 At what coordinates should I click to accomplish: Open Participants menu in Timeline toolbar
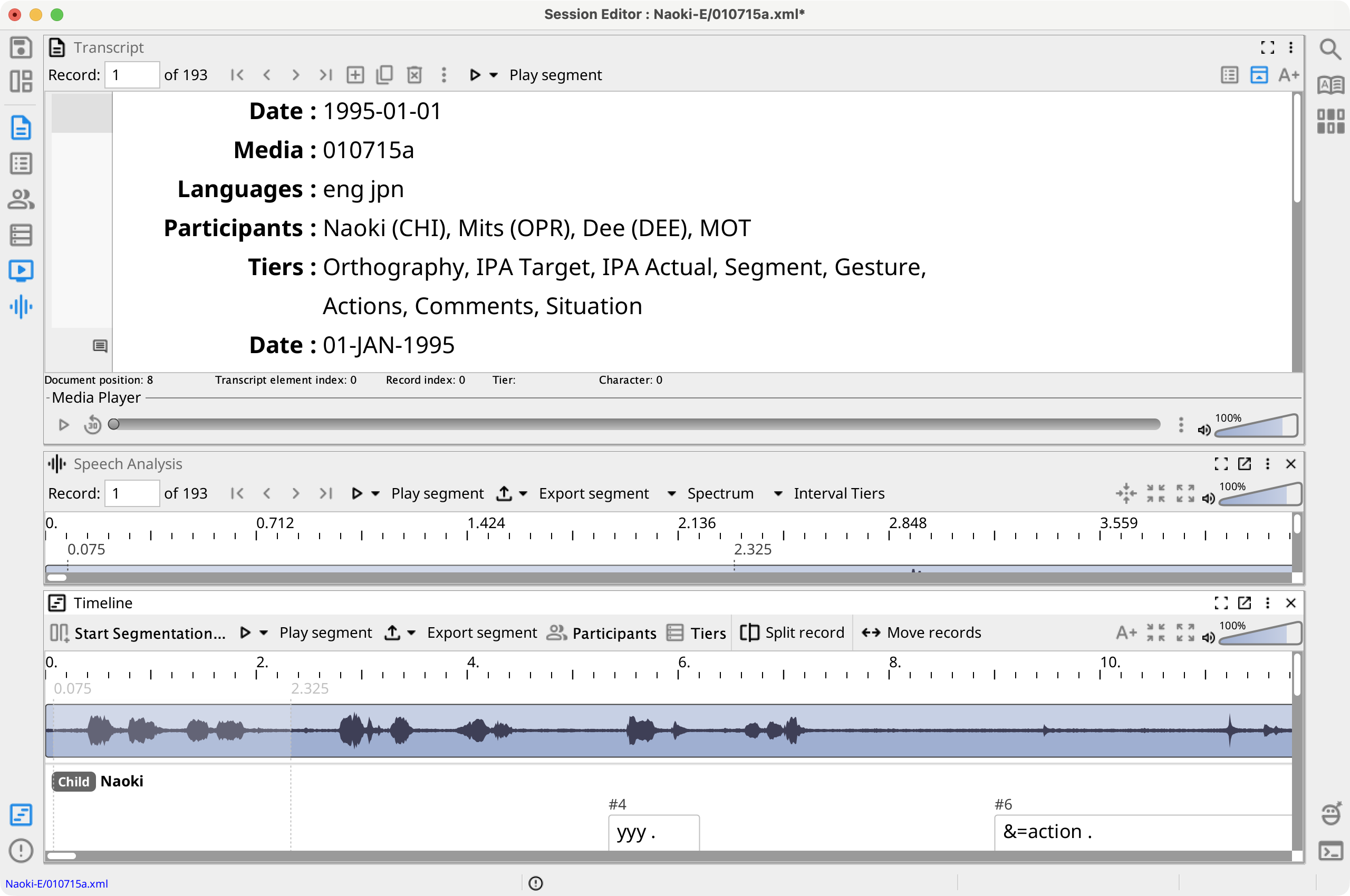click(x=601, y=632)
